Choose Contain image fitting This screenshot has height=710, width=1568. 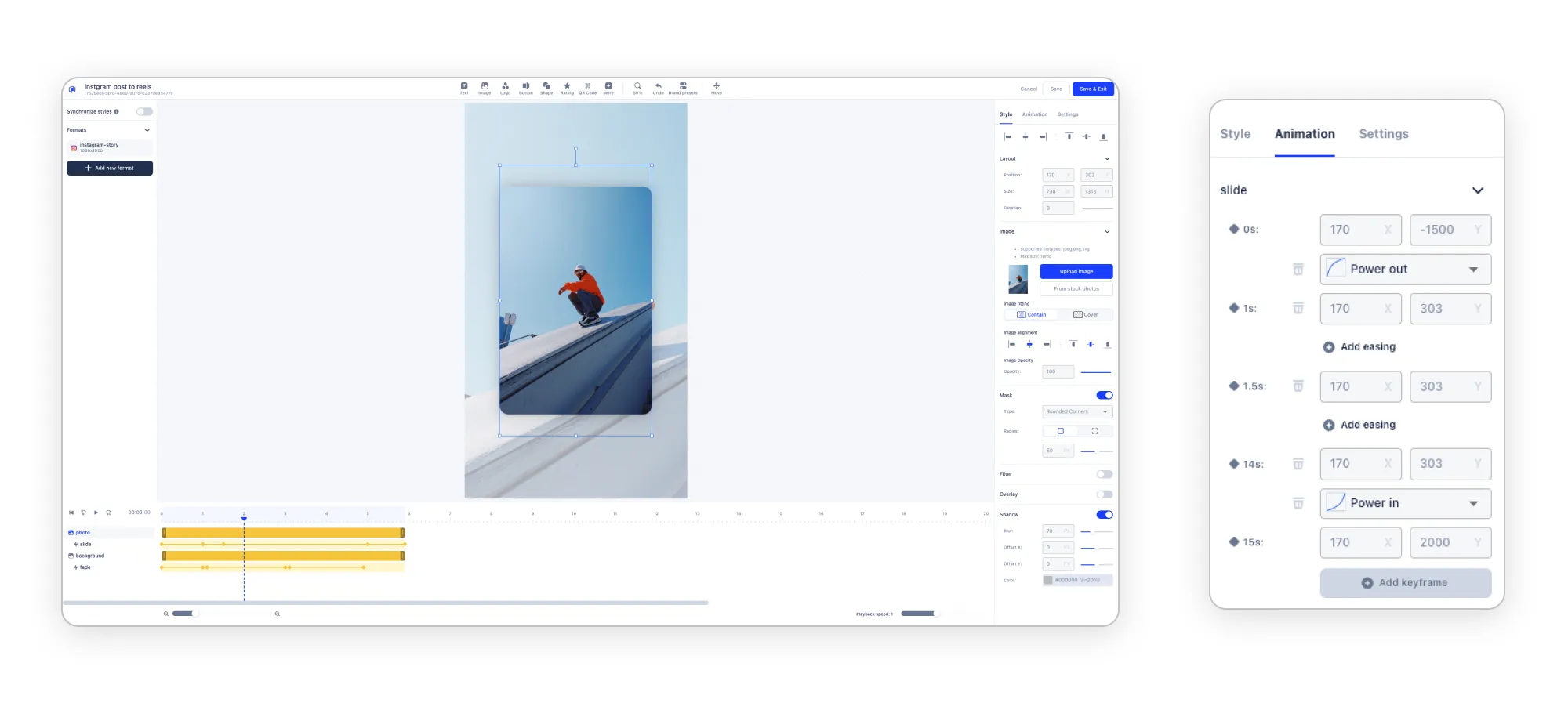click(1032, 314)
